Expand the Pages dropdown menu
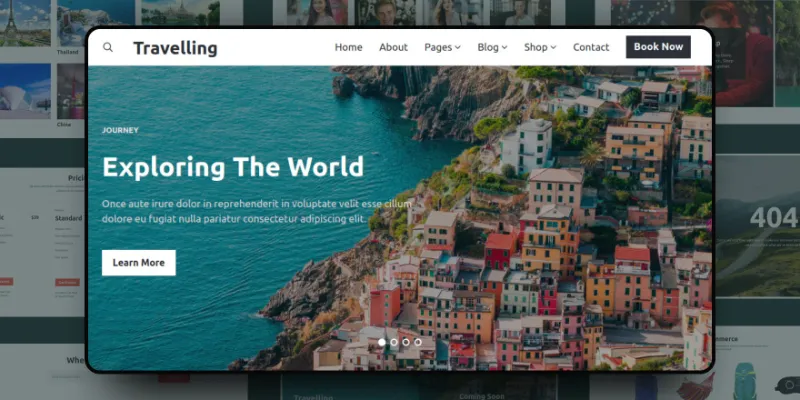The height and width of the screenshot is (400, 800). 442,47
